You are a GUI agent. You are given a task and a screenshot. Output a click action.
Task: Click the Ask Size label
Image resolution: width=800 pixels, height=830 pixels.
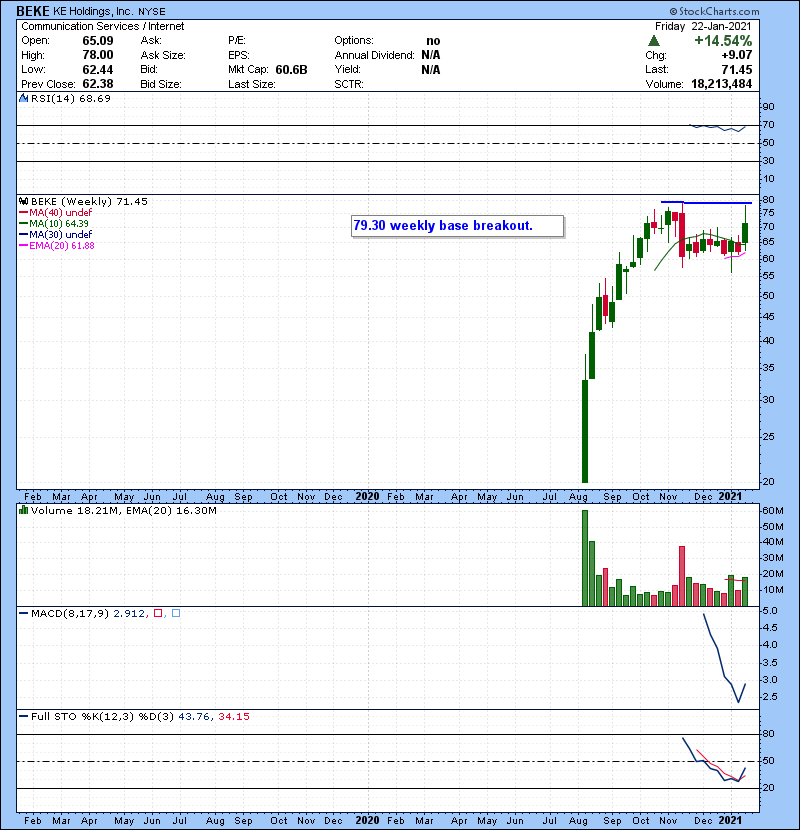point(163,55)
